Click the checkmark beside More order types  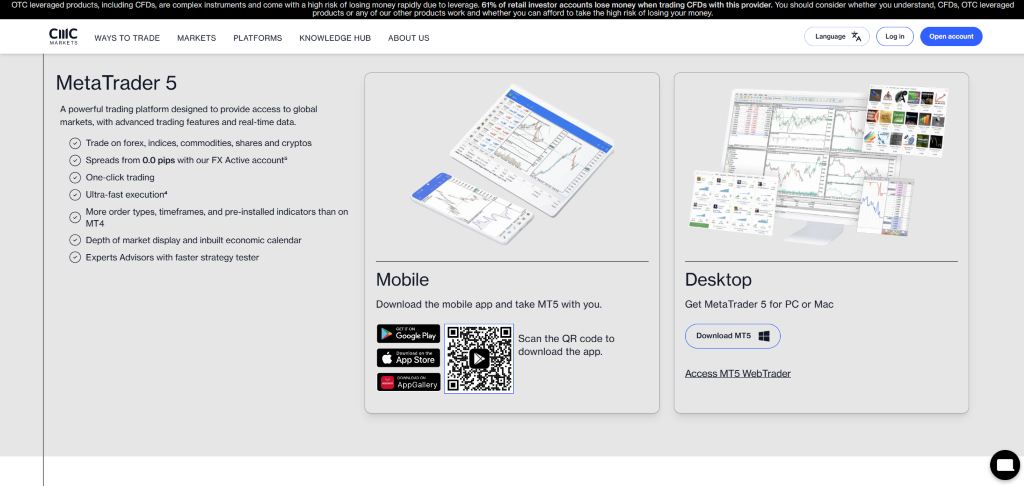pyautogui.click(x=74, y=218)
